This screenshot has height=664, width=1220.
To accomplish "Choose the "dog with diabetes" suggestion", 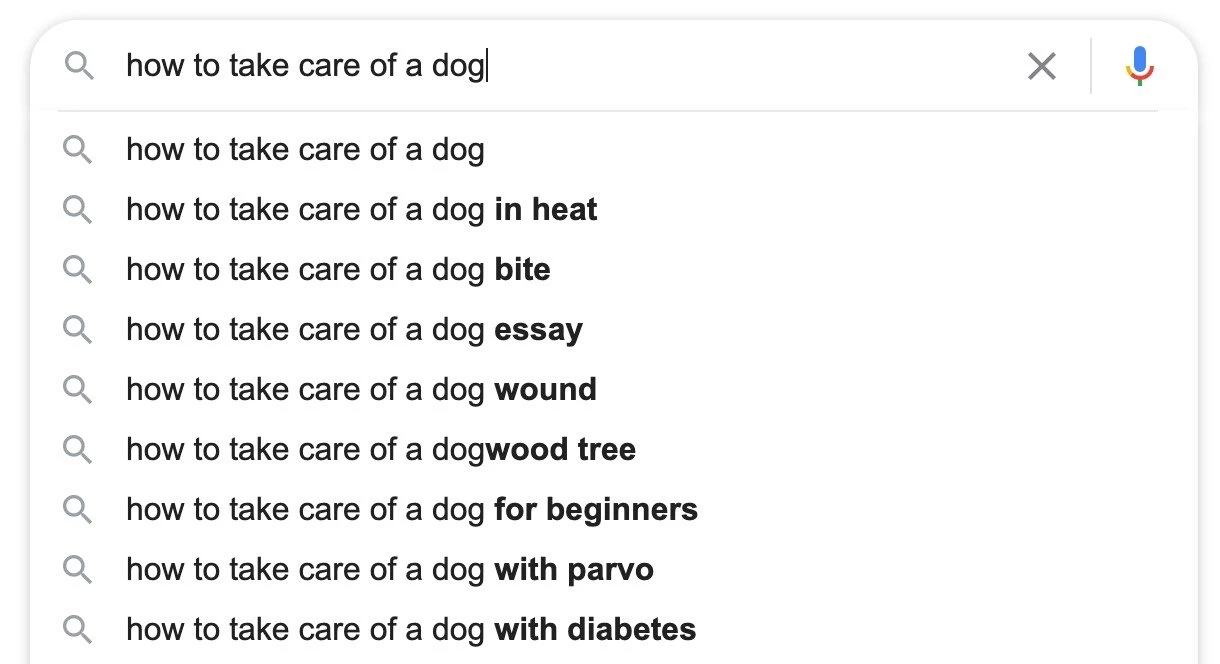I will (411, 630).
